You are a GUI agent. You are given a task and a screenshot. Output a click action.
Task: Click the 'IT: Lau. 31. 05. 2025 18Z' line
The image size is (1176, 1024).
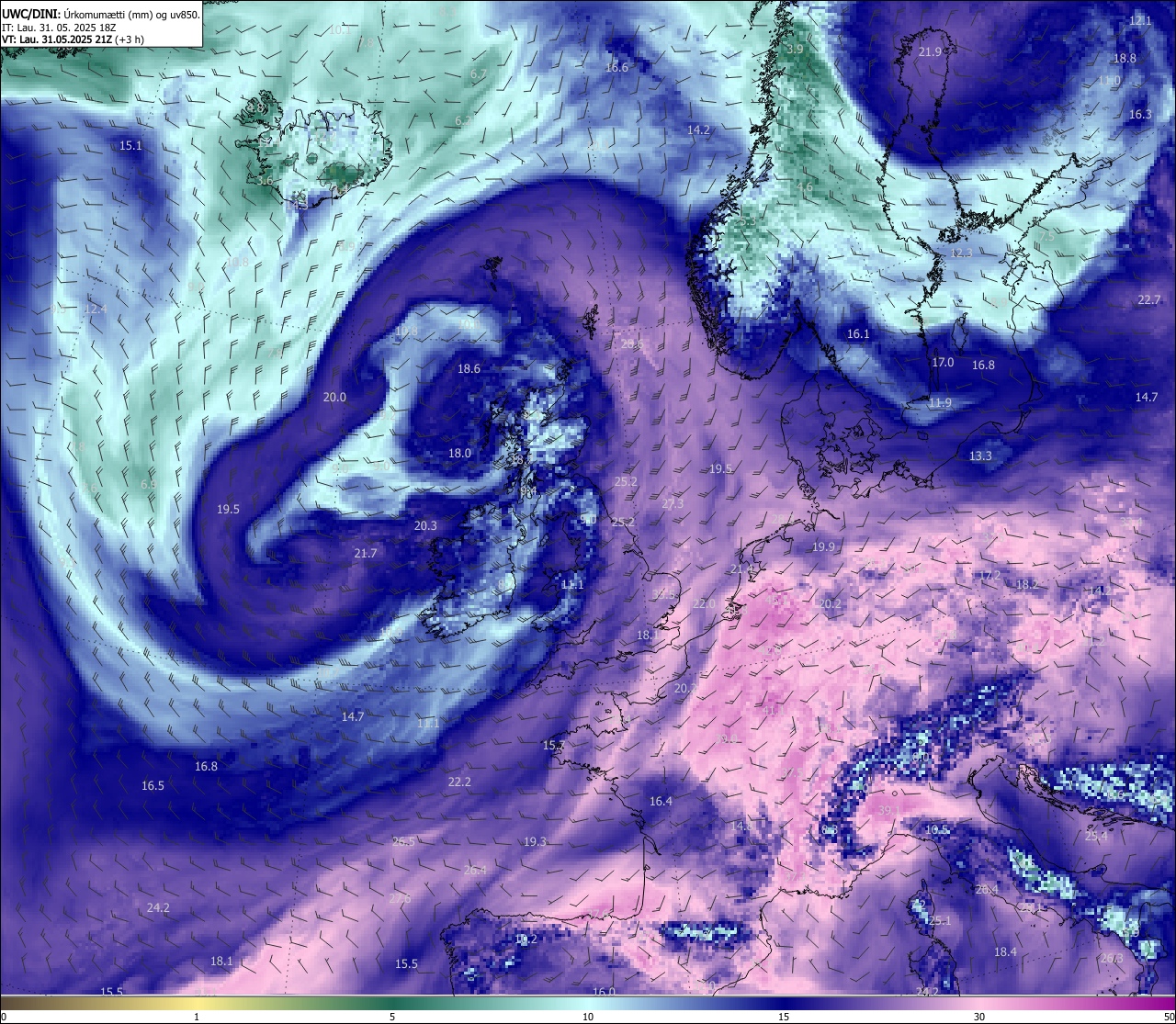[x=59, y=28]
